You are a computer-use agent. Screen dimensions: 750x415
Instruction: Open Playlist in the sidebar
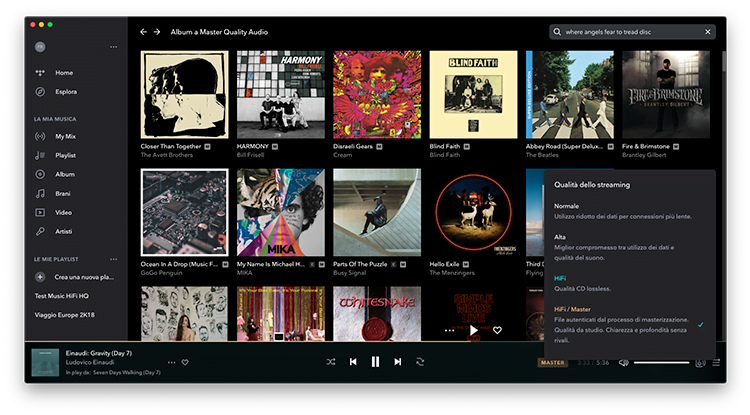66,155
